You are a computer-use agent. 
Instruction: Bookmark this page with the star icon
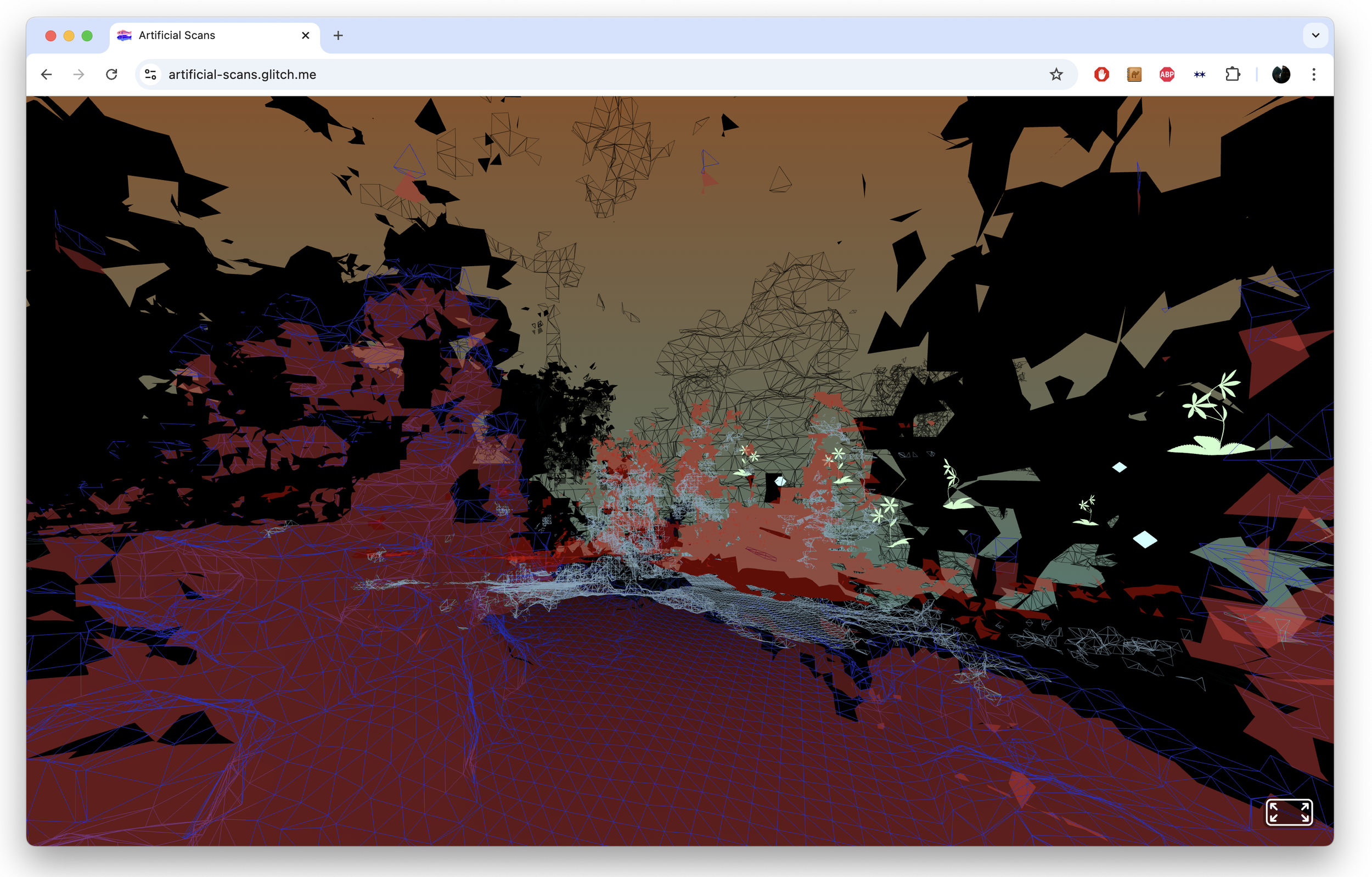1056,75
